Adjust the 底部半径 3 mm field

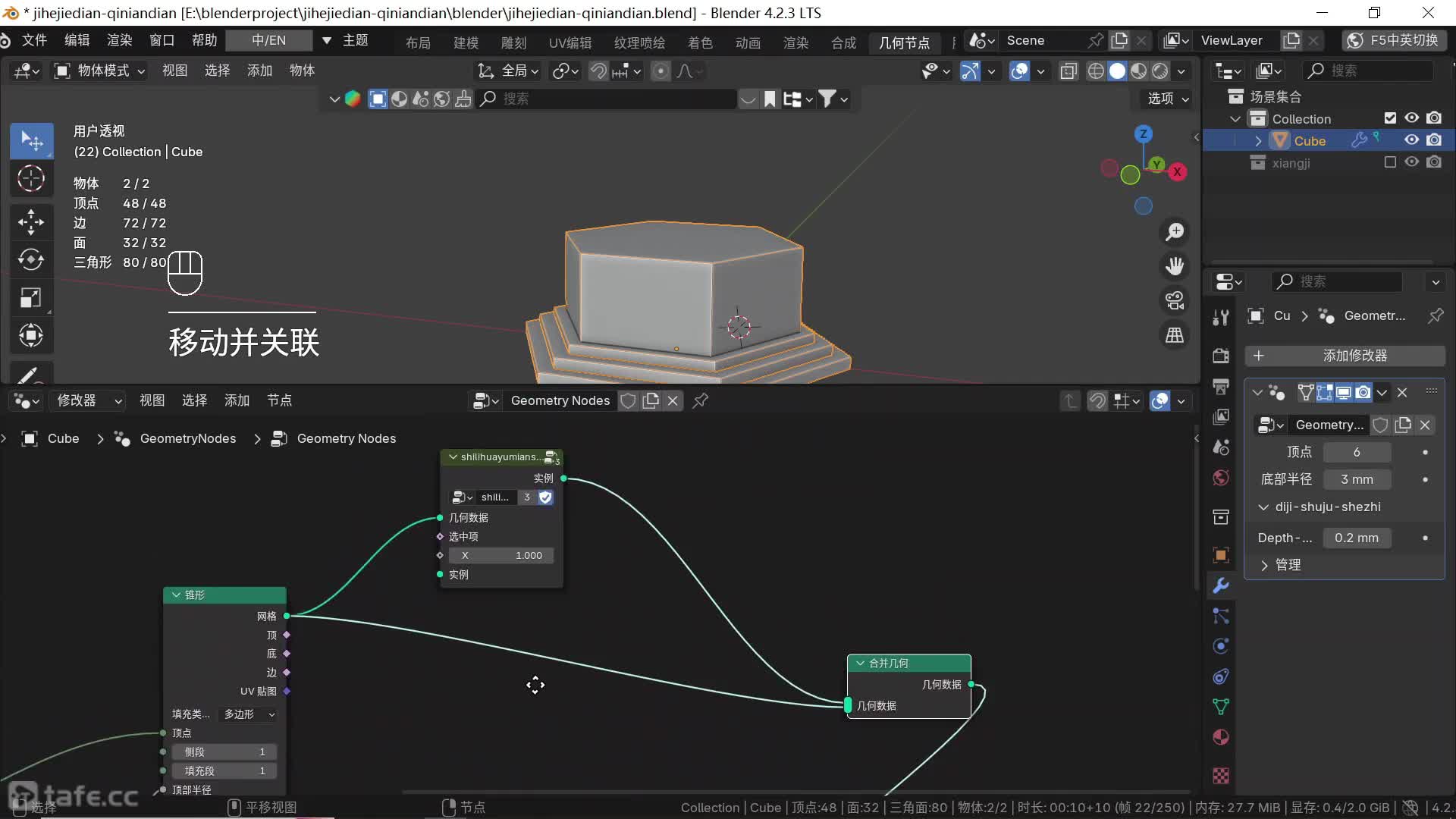(x=1357, y=479)
